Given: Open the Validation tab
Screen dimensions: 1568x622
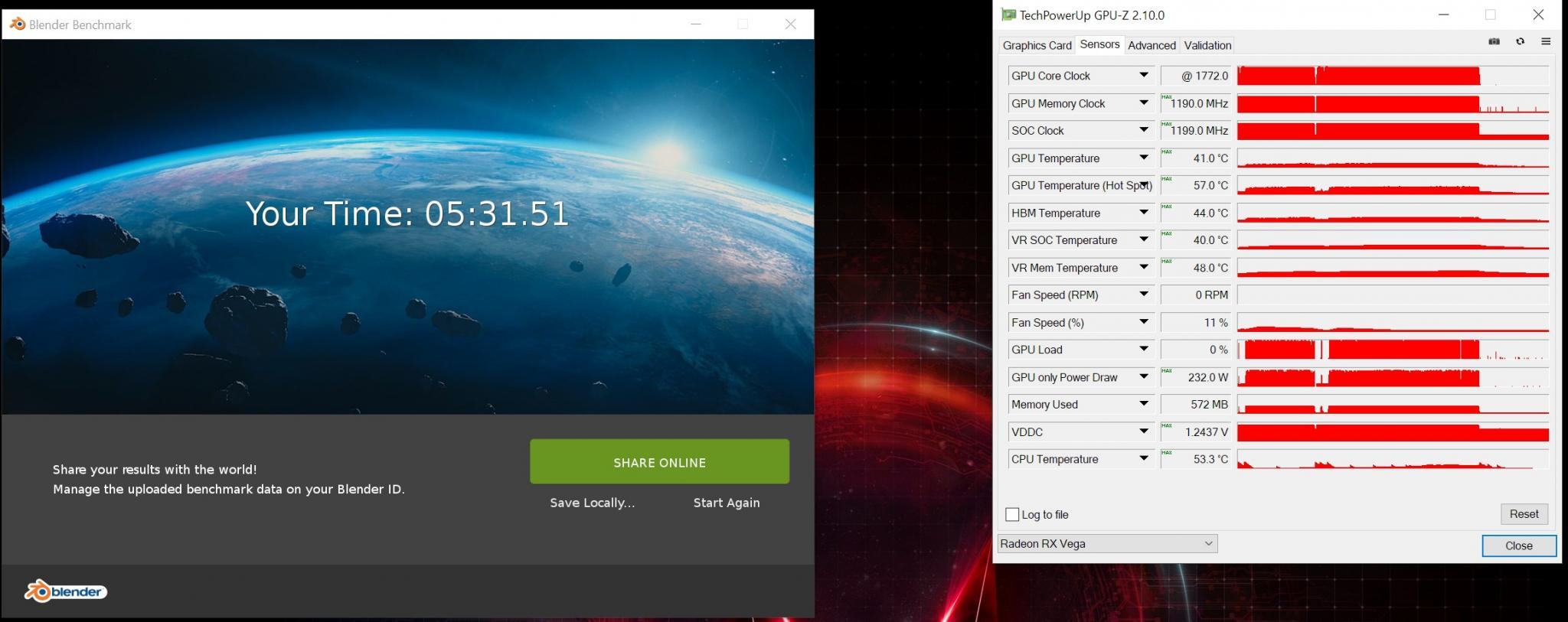Looking at the screenshot, I should click(1207, 45).
